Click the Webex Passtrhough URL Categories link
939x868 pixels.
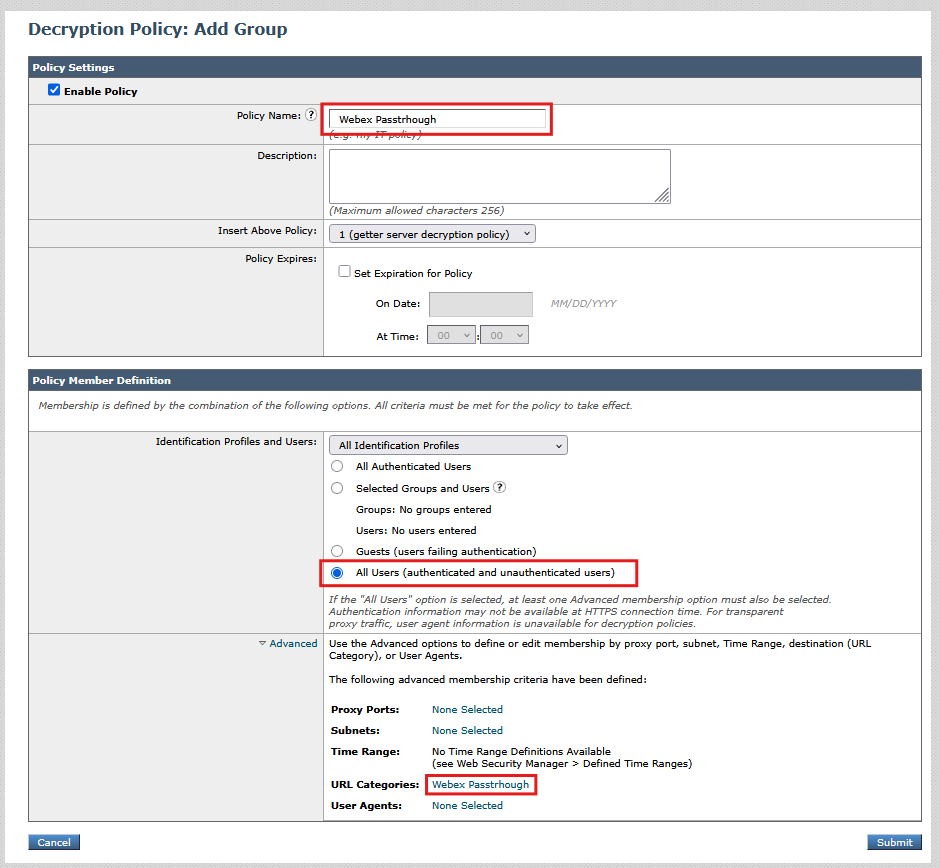click(481, 784)
